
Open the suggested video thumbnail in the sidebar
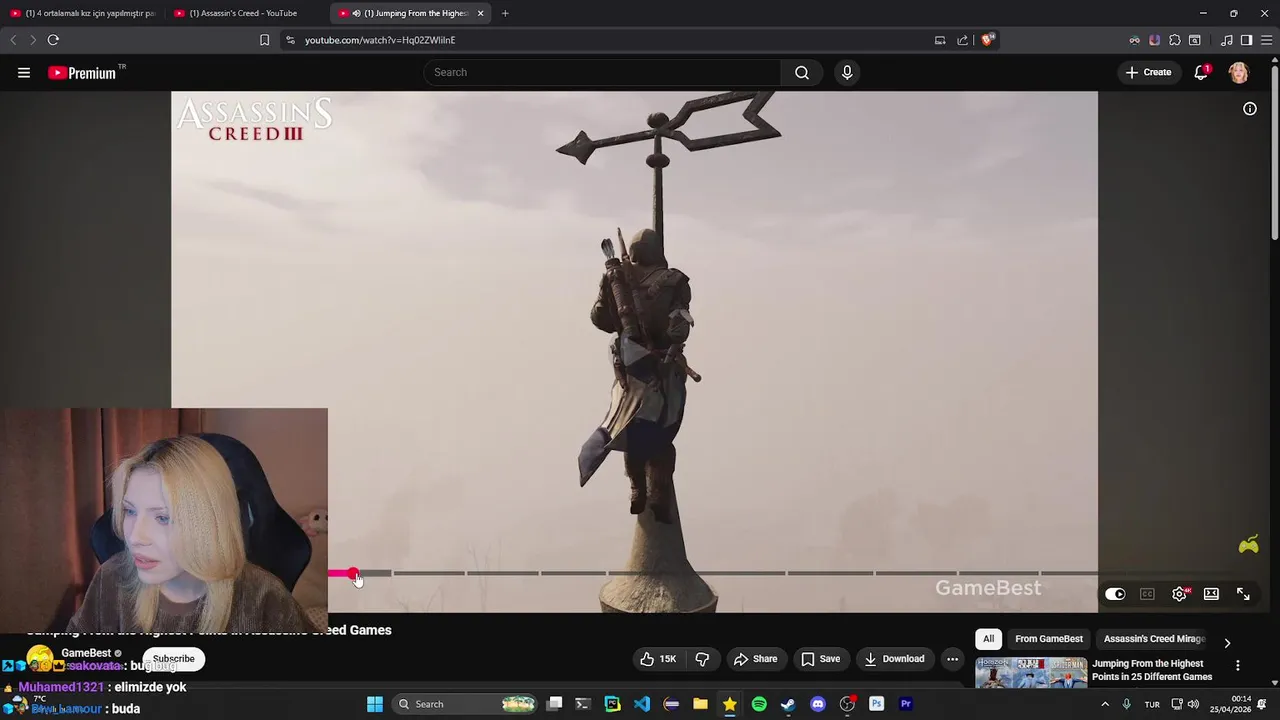click(x=1030, y=672)
